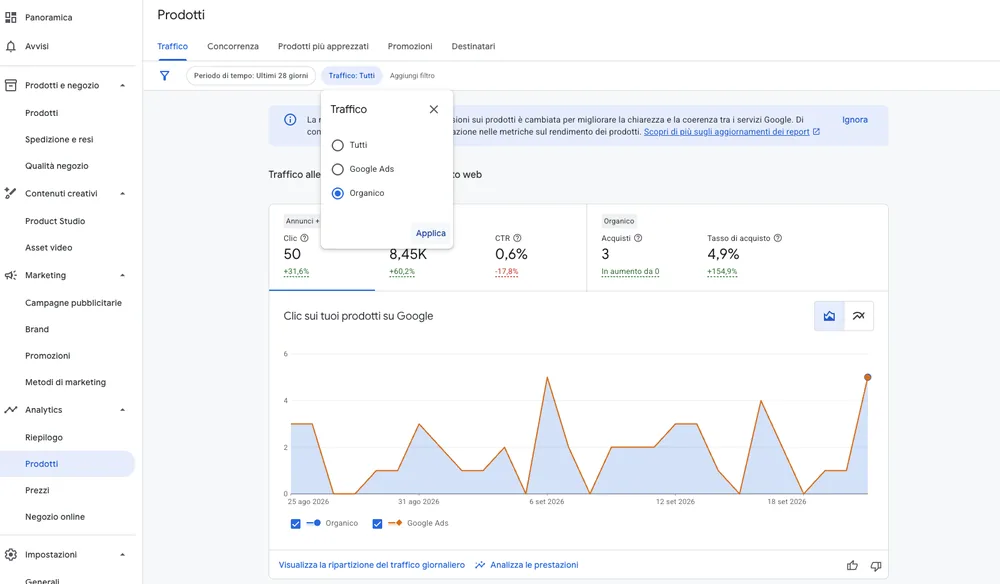Click Visualizza la ripartizione del traffico giornaliero
The width and height of the screenshot is (1000, 584).
tap(372, 565)
